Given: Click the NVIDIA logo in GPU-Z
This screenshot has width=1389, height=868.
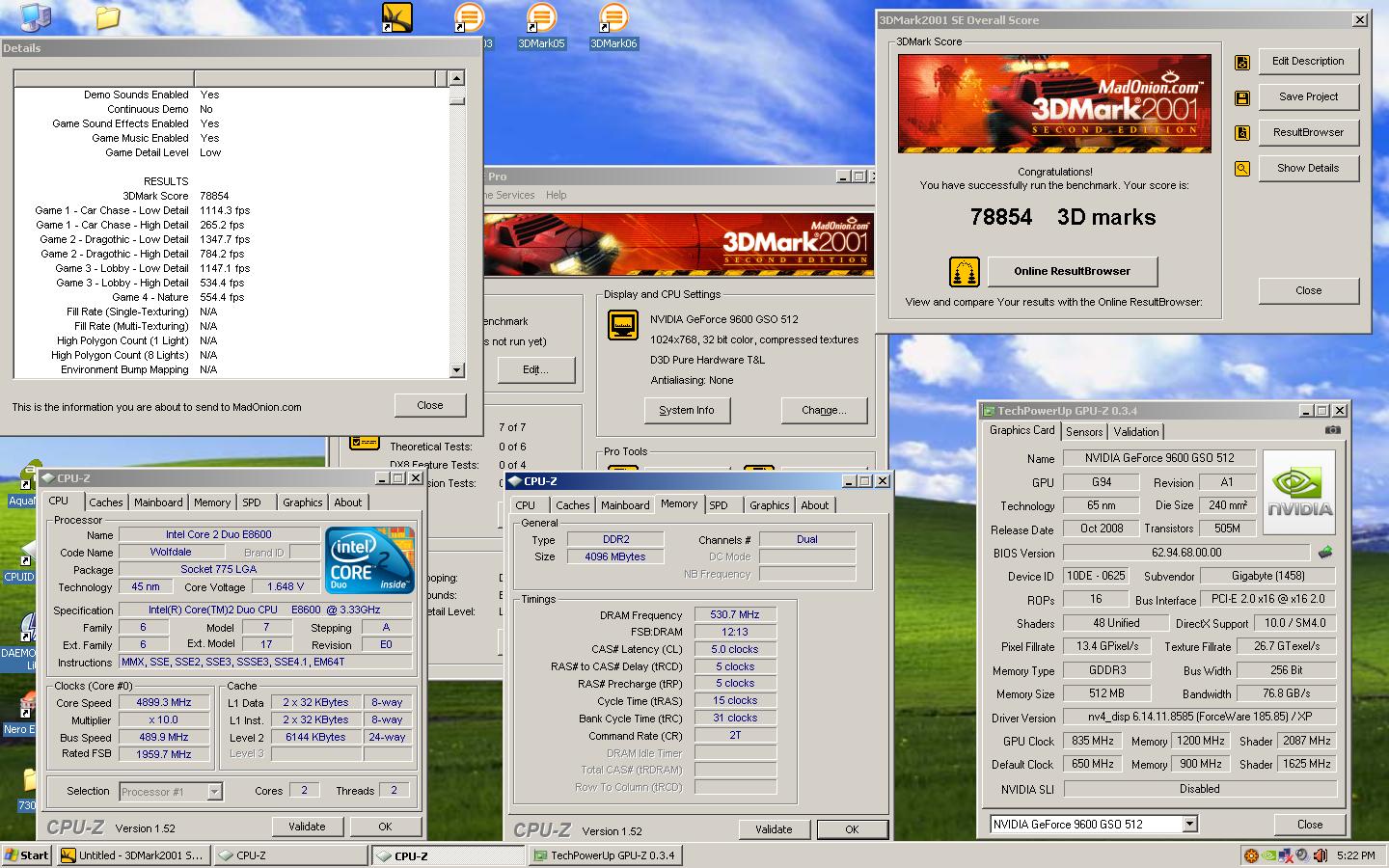Looking at the screenshot, I should coord(1299,492).
